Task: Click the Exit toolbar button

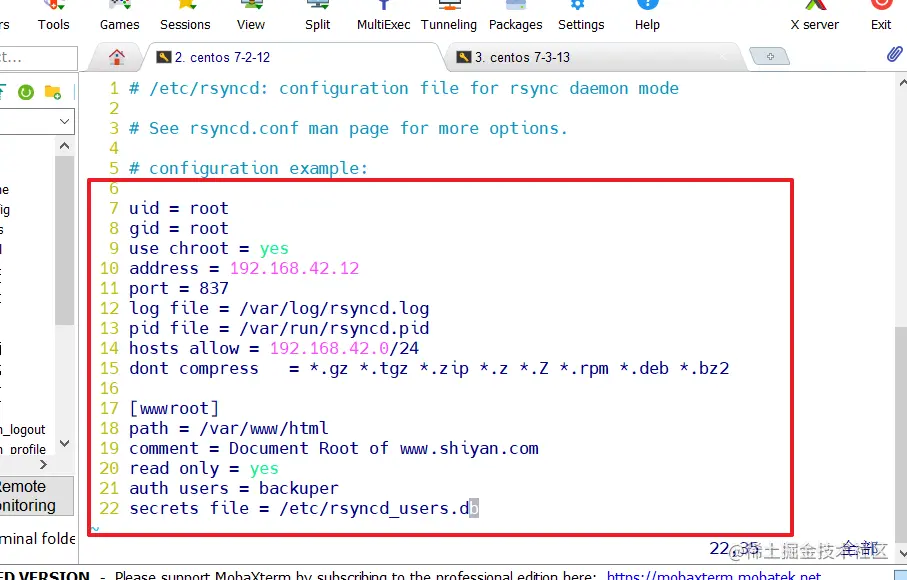Action: coord(881,16)
